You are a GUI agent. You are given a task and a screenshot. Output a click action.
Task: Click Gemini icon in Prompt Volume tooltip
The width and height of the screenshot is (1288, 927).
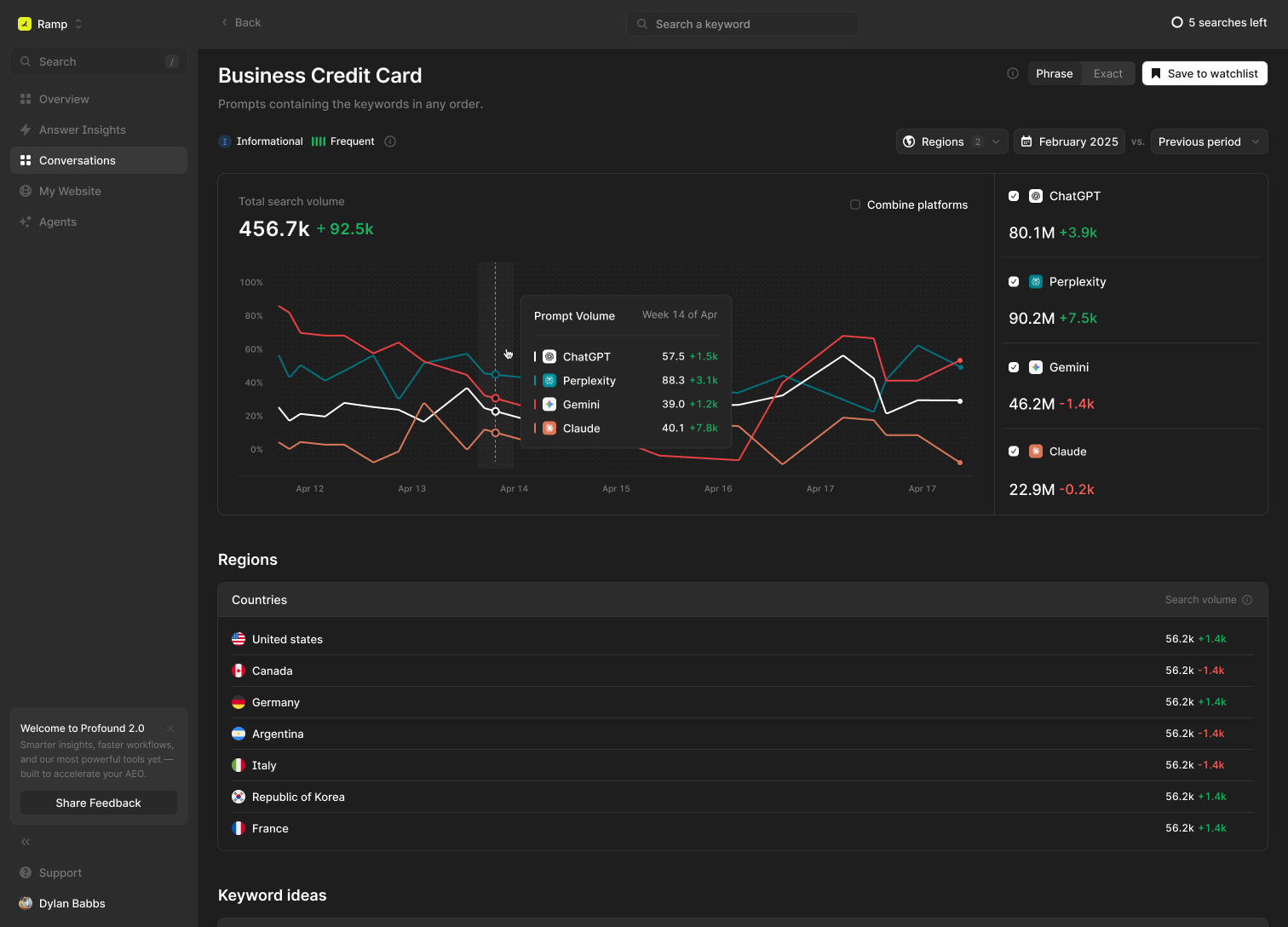point(549,405)
